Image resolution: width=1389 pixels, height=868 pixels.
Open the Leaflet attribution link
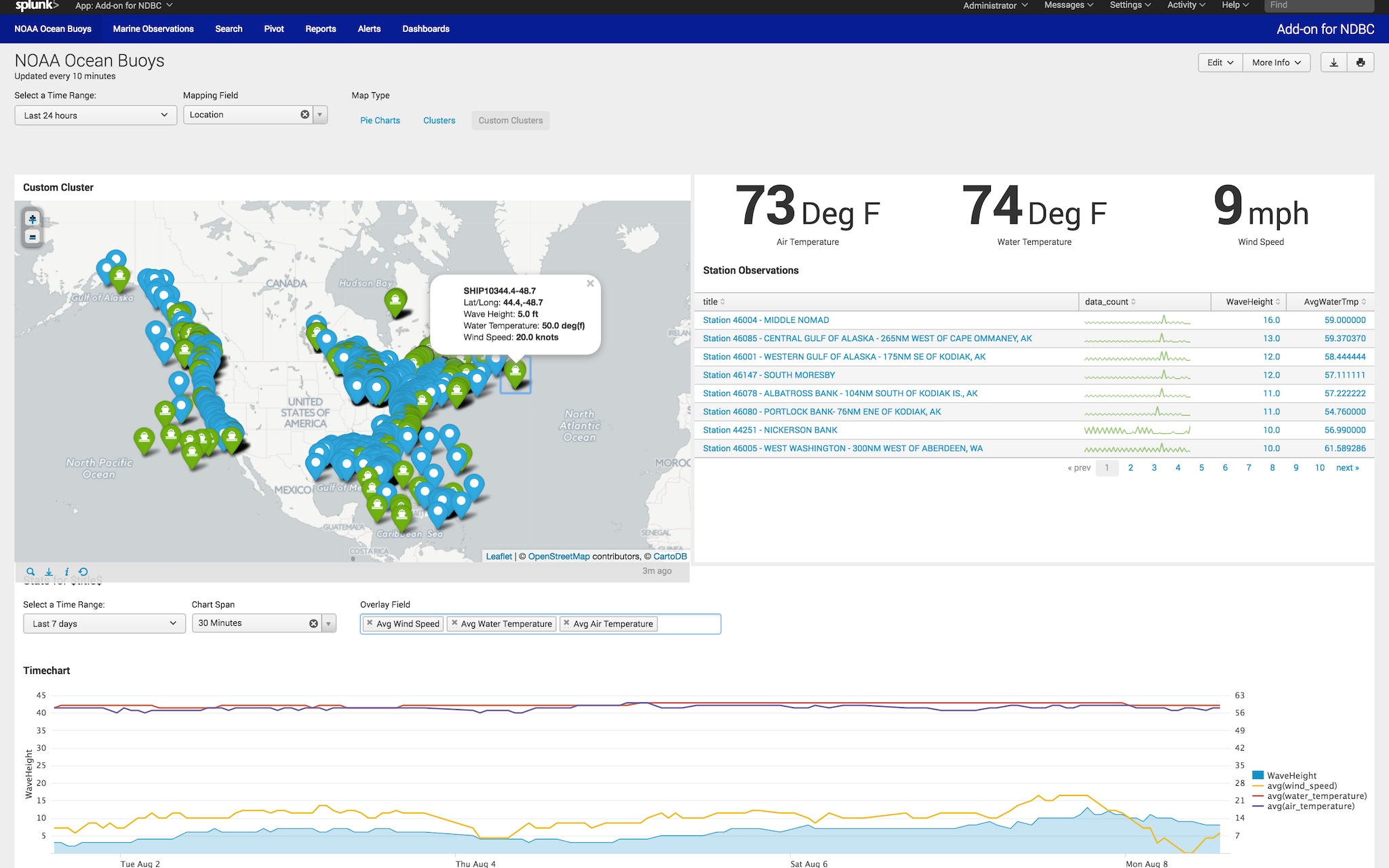pos(499,556)
